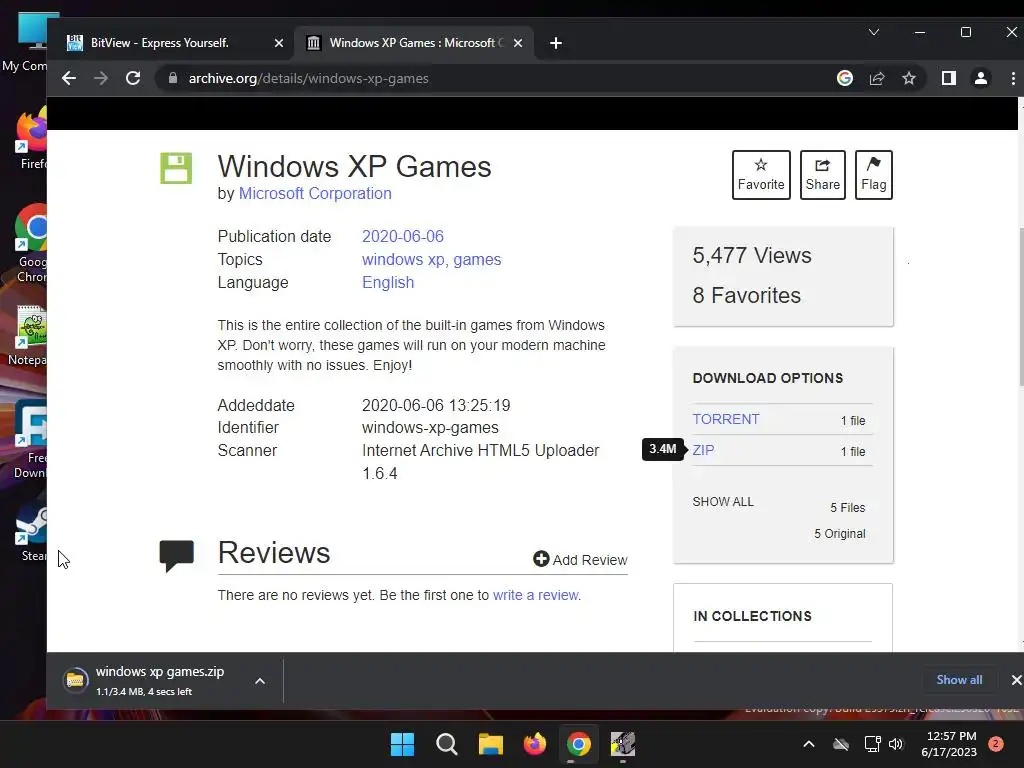Click the page vertical scrollbar
Screen dimensions: 1024x768
coord(1020,307)
